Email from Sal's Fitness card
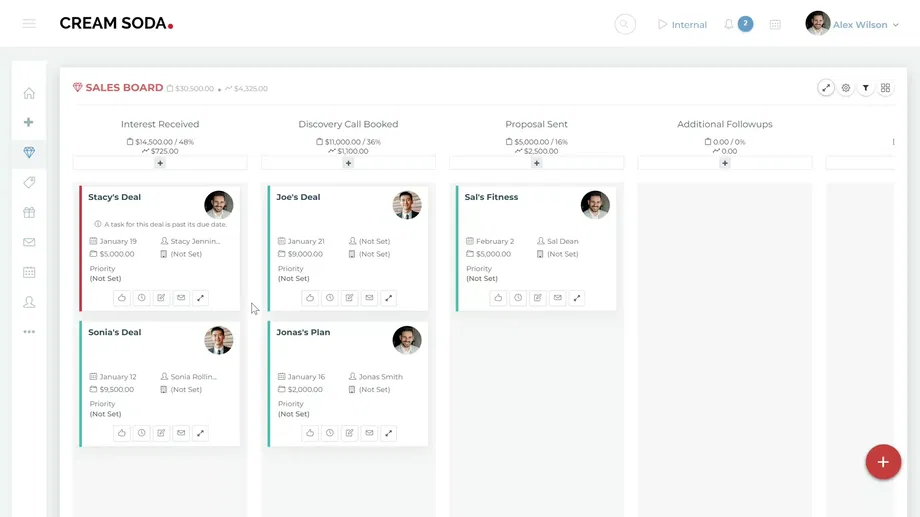 pyautogui.click(x=557, y=298)
